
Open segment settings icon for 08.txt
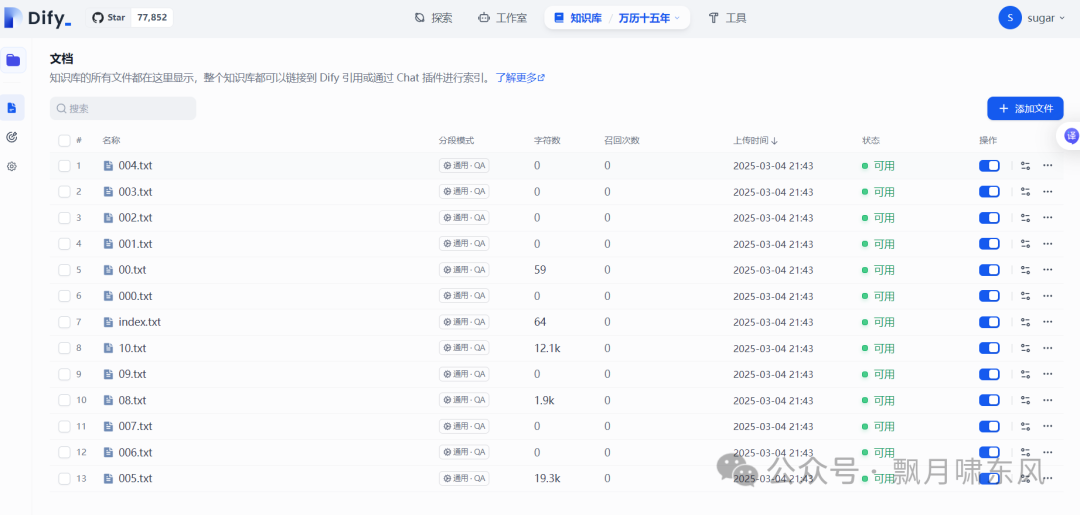(1026, 400)
